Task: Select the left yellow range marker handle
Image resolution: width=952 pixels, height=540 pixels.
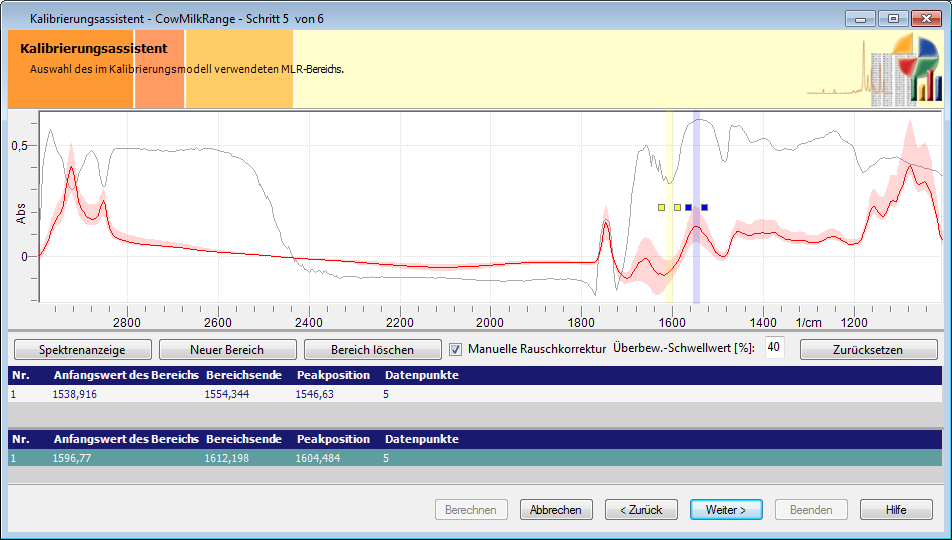Action: tap(661, 208)
